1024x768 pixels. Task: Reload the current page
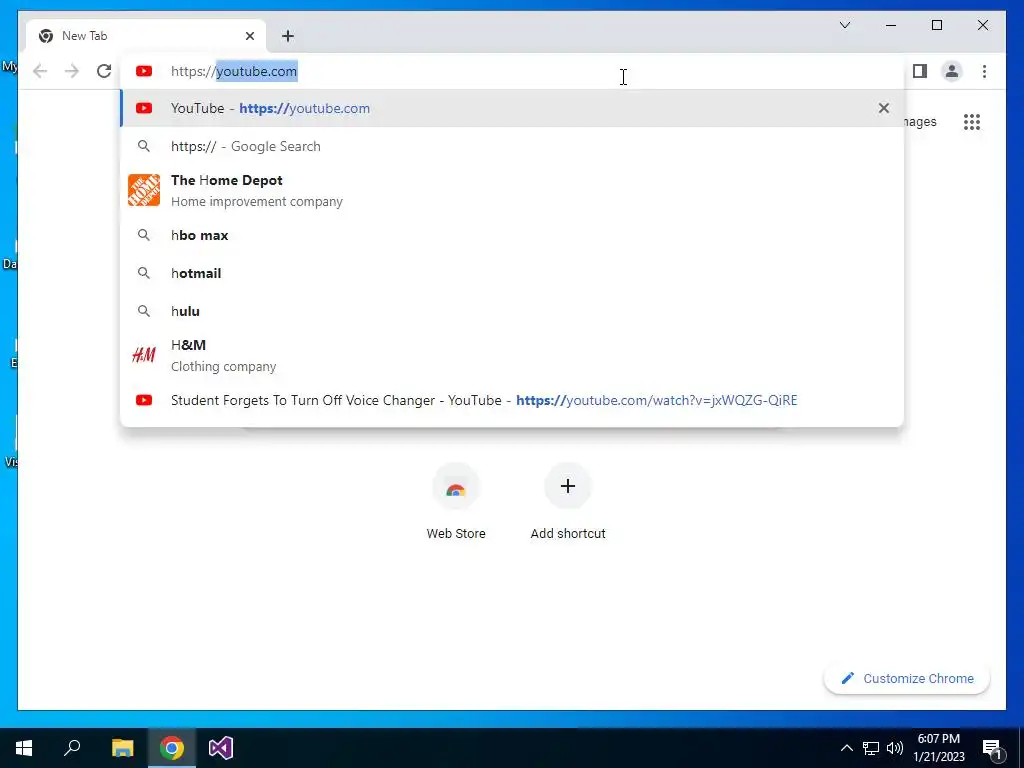(104, 71)
